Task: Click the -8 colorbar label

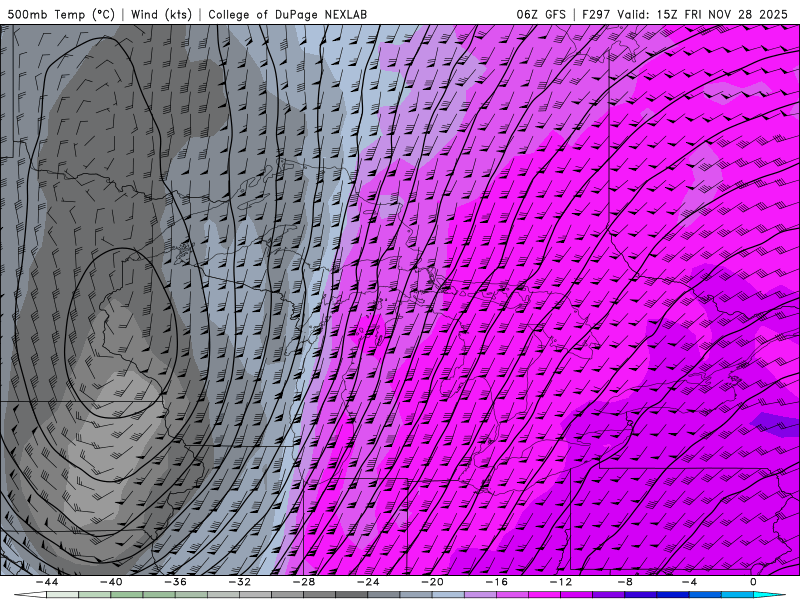Action: (x=626, y=582)
